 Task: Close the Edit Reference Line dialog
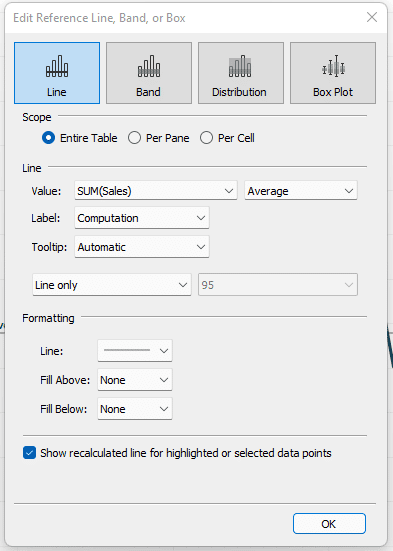[x=372, y=17]
